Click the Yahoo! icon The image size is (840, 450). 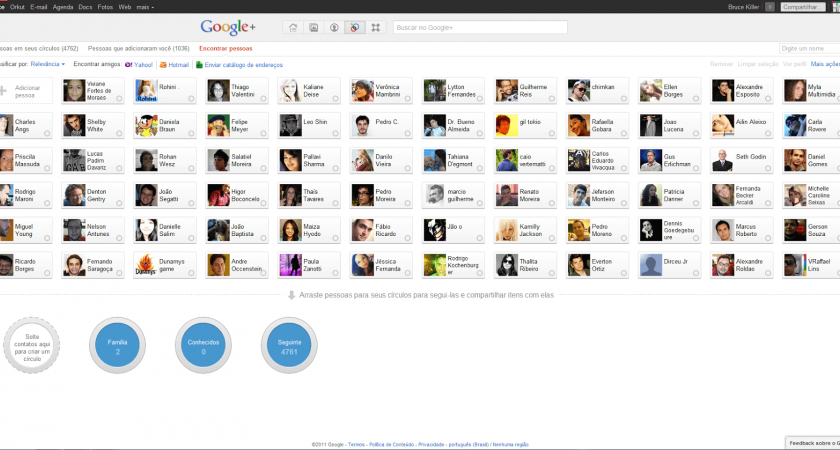click(129, 65)
